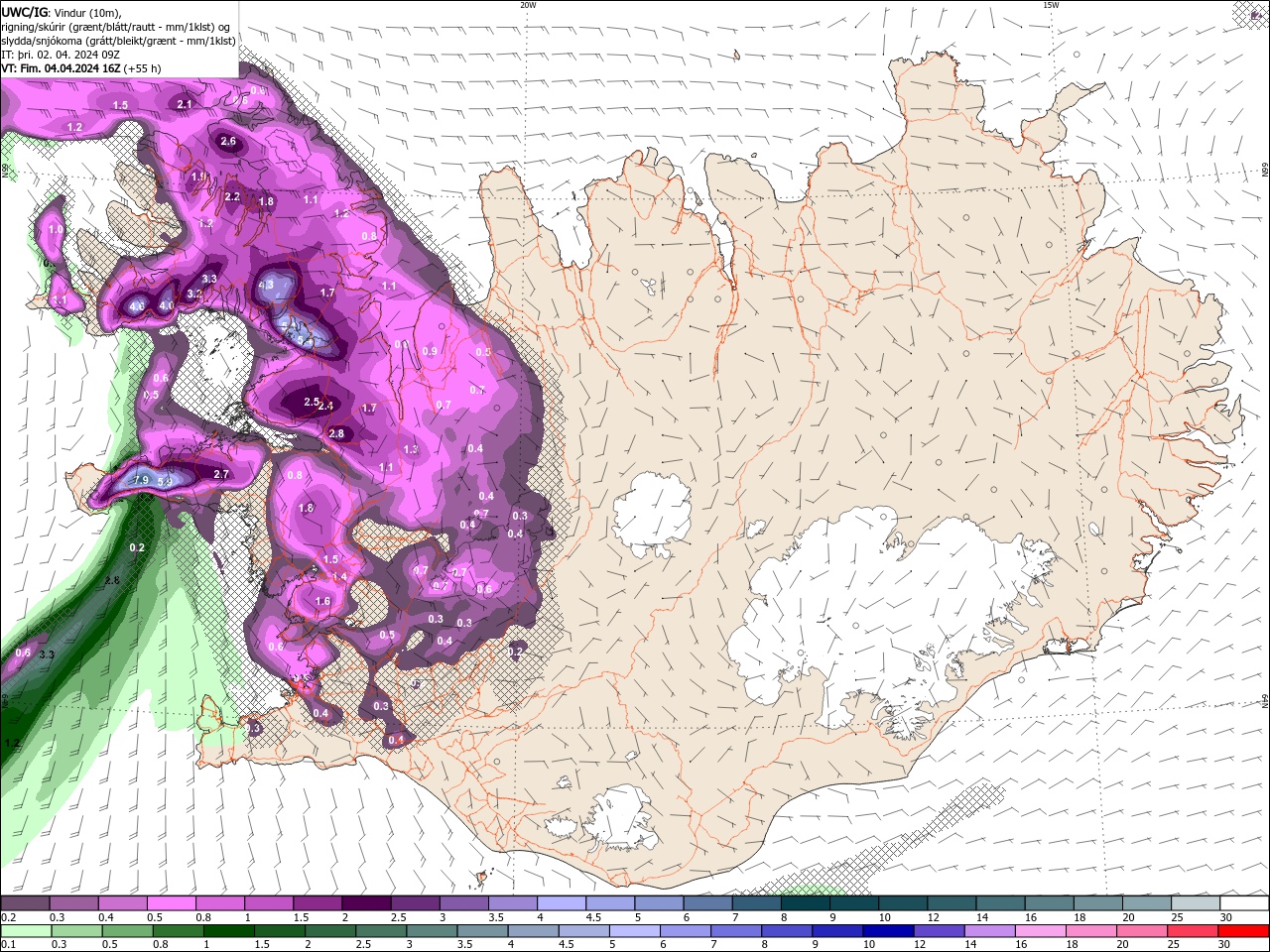Click the 5.9 snowfall value on the map

click(166, 482)
